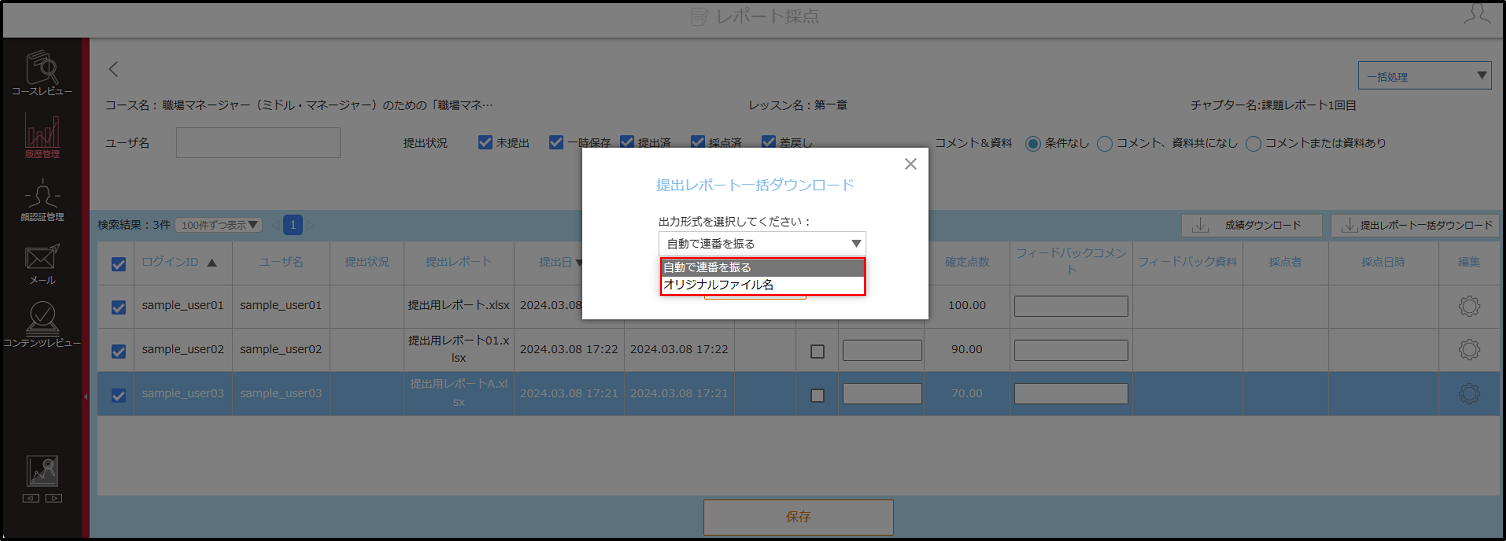Viewport: 1506px width, 541px height.
Task: Sort by 提出日 column header
Action: click(x=561, y=262)
